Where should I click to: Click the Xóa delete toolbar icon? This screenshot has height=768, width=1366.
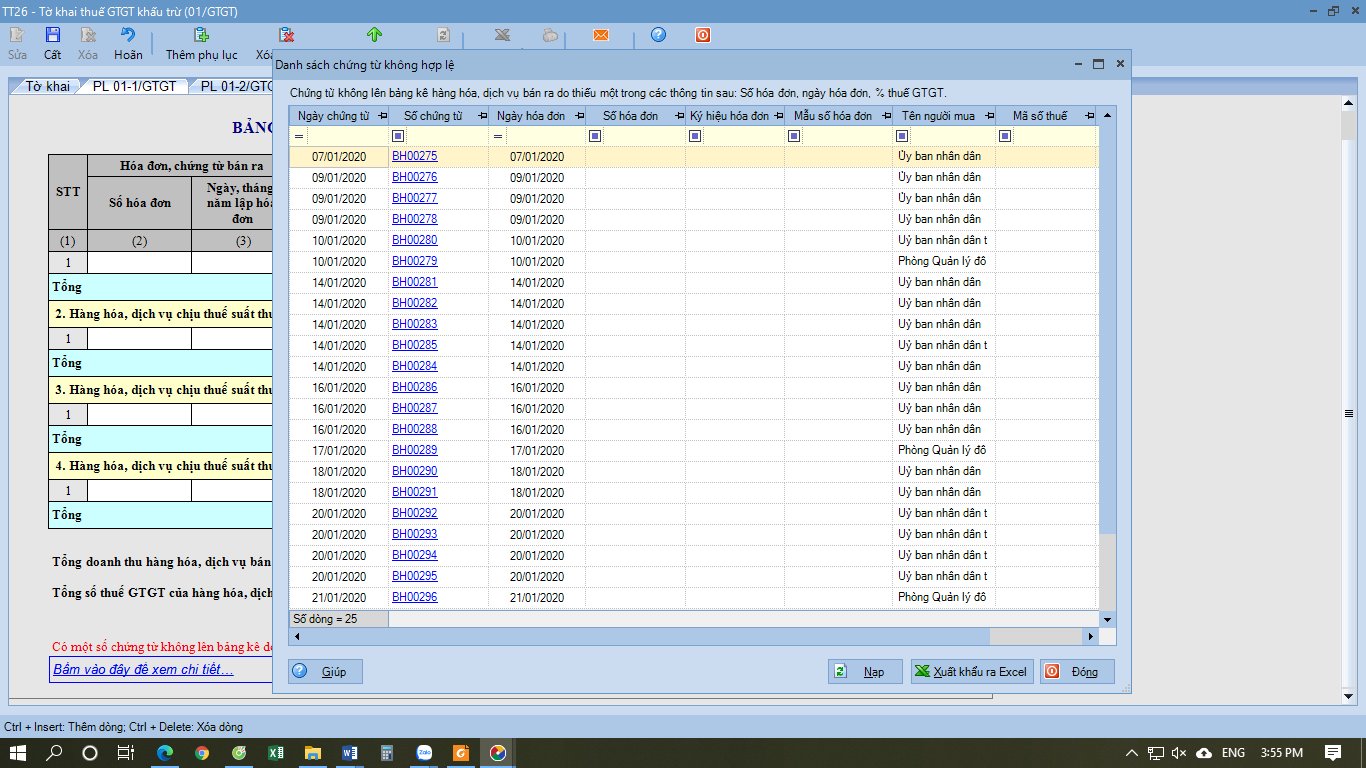(x=88, y=35)
